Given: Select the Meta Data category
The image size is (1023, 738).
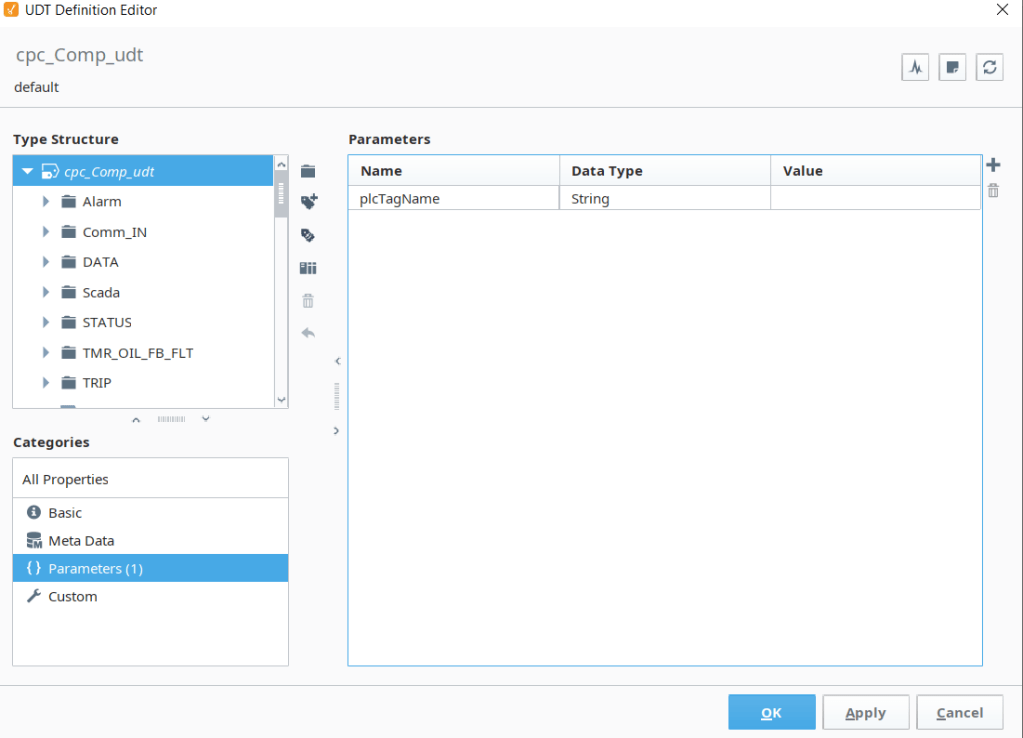Looking at the screenshot, I should pos(81,541).
